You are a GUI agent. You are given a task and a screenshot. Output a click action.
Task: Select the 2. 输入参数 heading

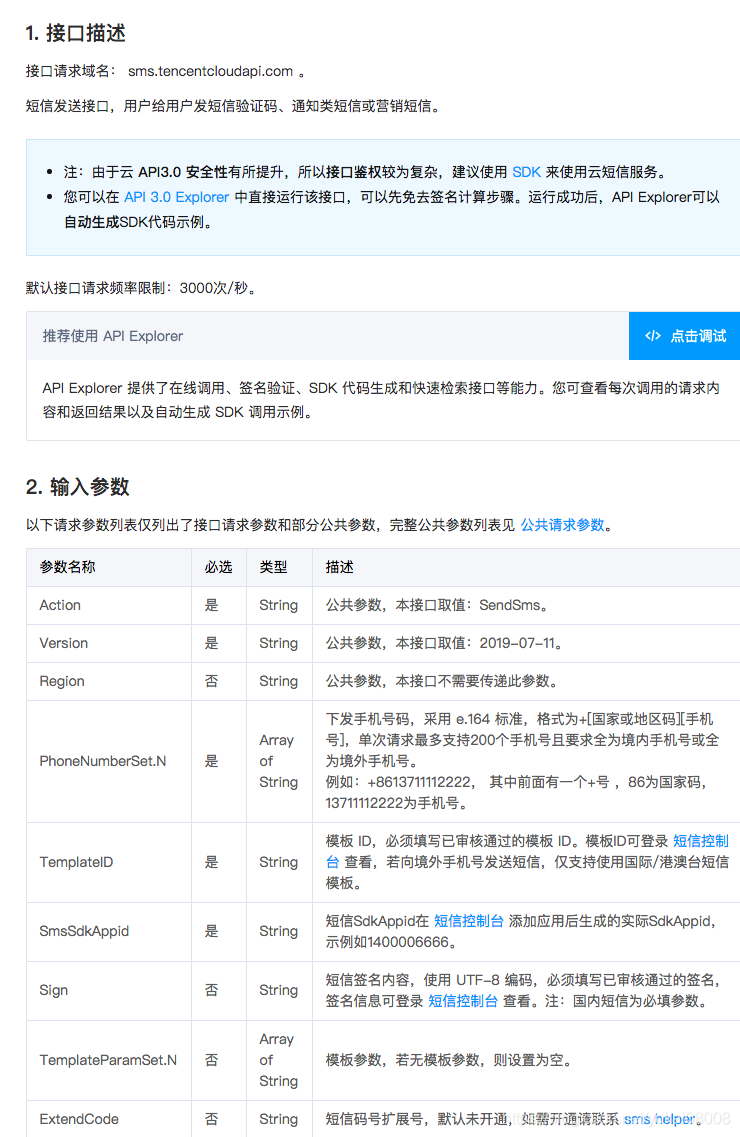(x=78, y=487)
